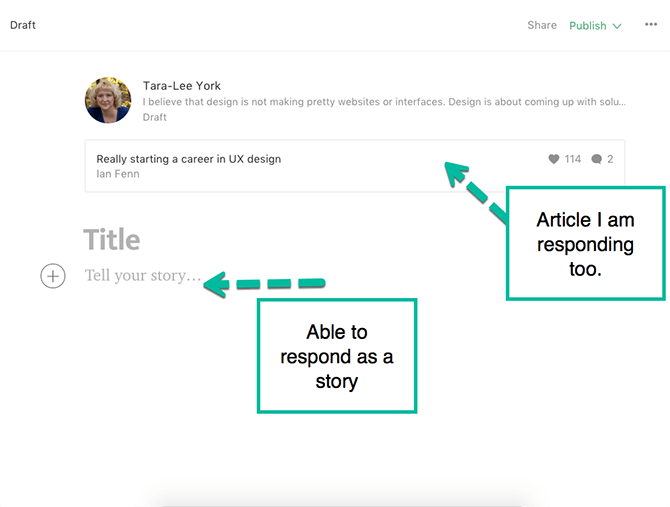The image size is (670, 507).
Task: Open 'Really starting a career in UX design'
Action: pyautogui.click(x=188, y=159)
